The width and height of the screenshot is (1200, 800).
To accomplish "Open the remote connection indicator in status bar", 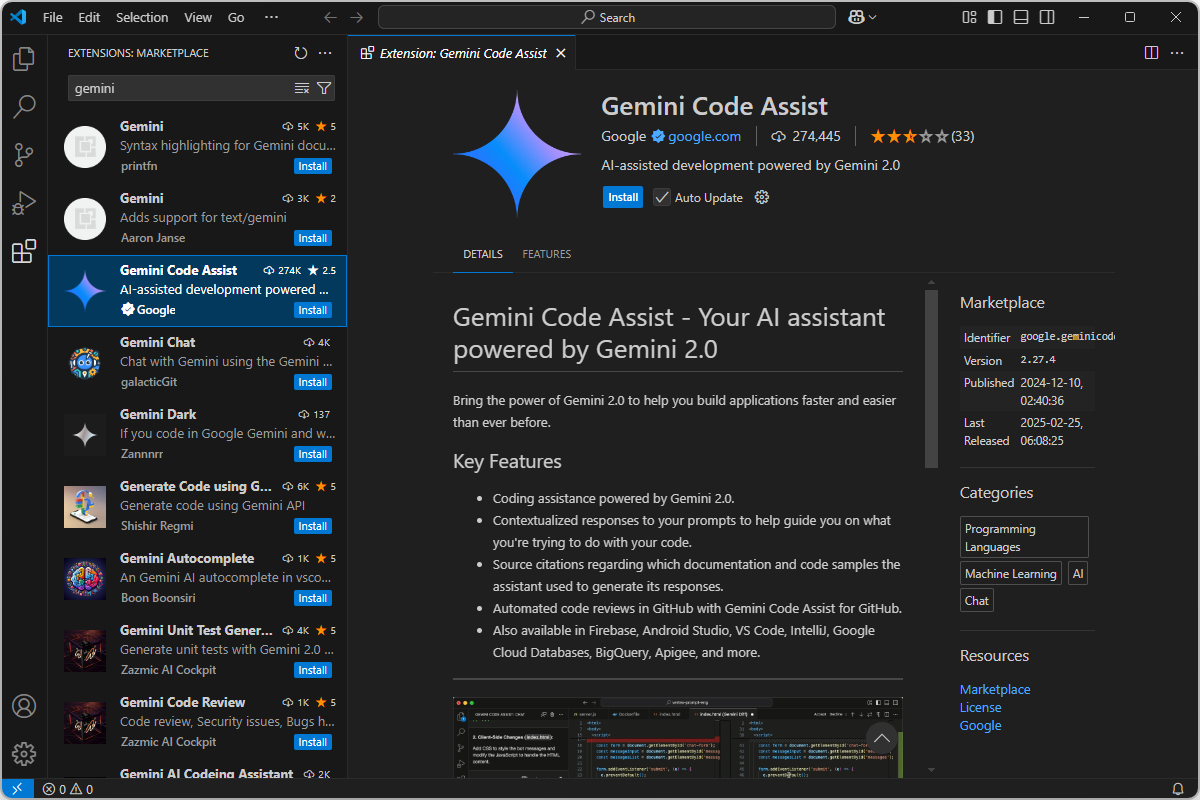I will (16, 789).
